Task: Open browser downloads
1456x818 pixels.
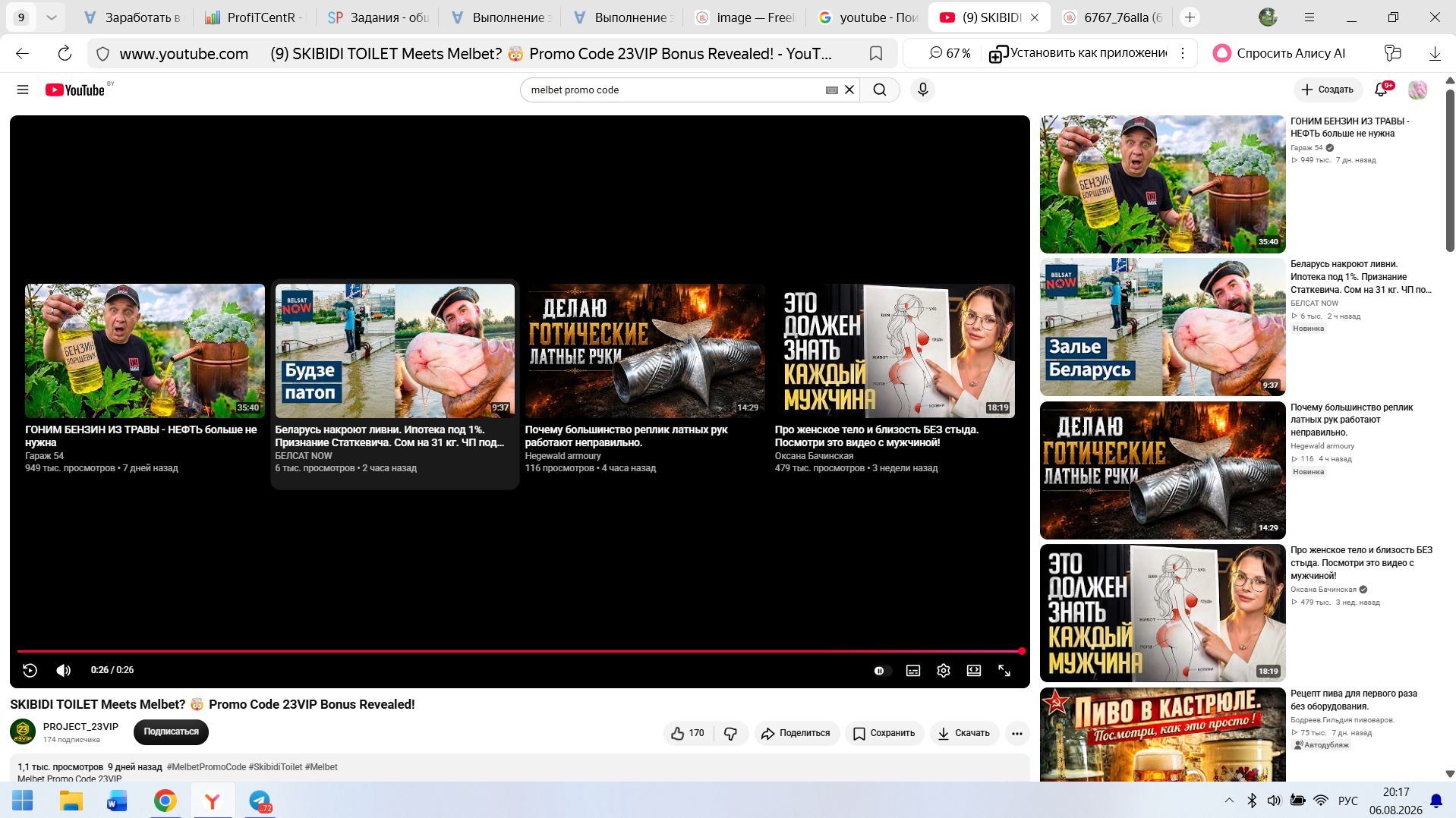Action: click(x=1435, y=53)
